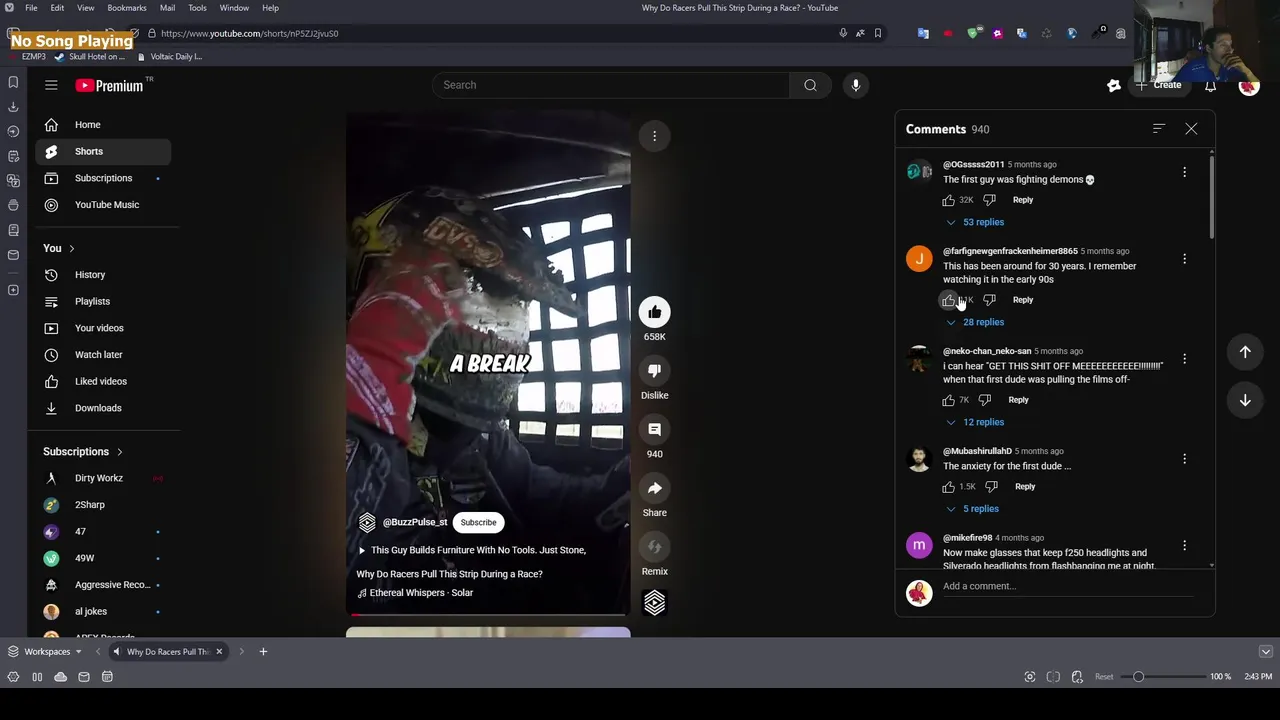Click the Add a comment field
Image resolution: width=1280 pixels, height=720 pixels.
[x=1068, y=587]
